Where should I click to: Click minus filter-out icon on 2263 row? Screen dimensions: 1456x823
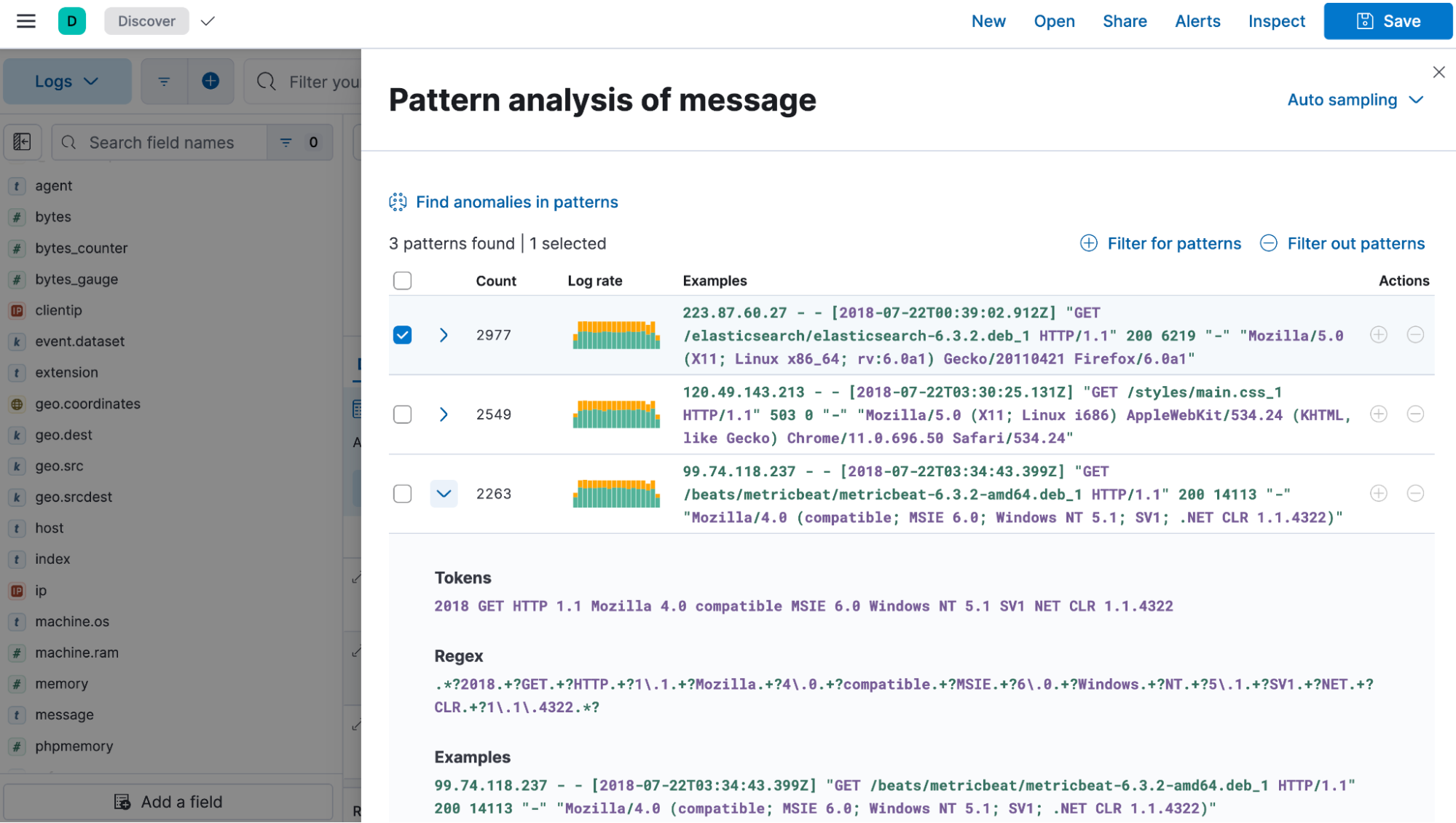[x=1415, y=493]
